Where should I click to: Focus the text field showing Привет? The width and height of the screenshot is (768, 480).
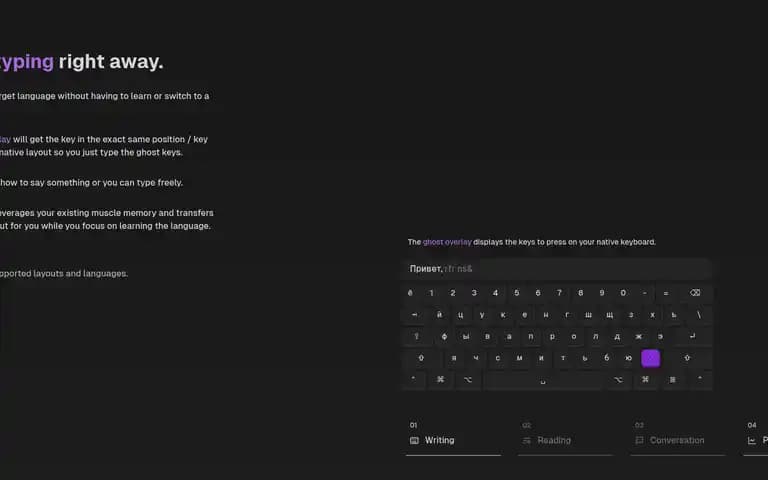pyautogui.click(x=556, y=268)
